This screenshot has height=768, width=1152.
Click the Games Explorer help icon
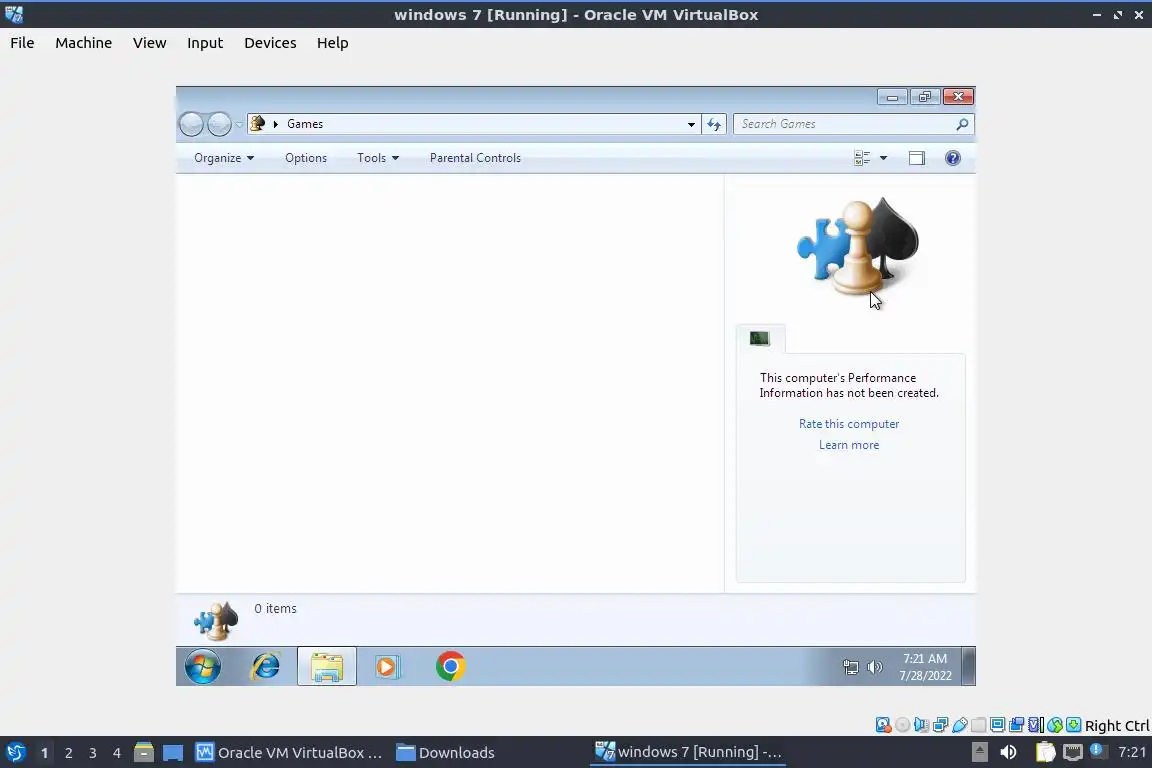point(953,158)
